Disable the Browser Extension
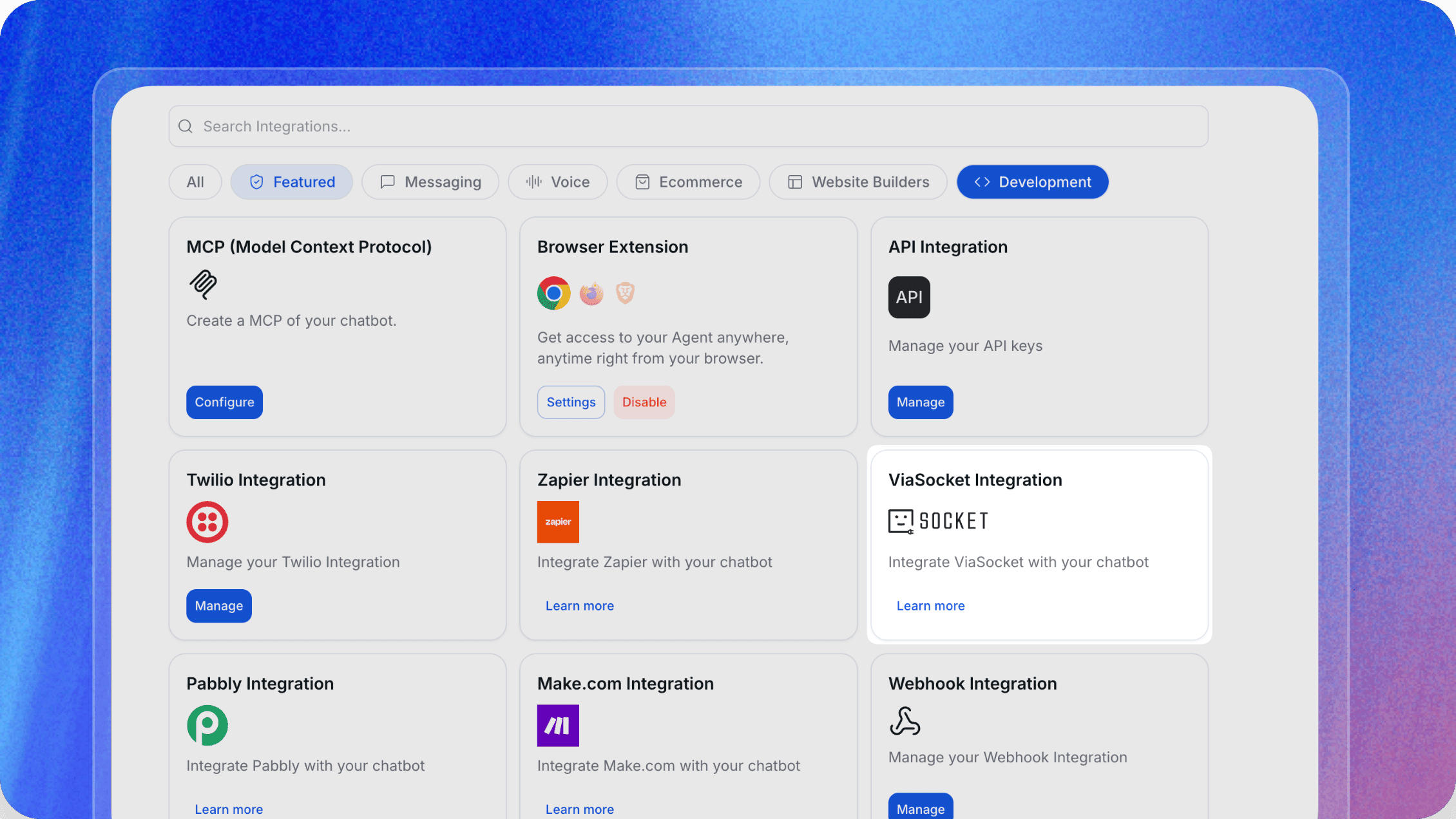This screenshot has width=1456, height=819. 644,402
